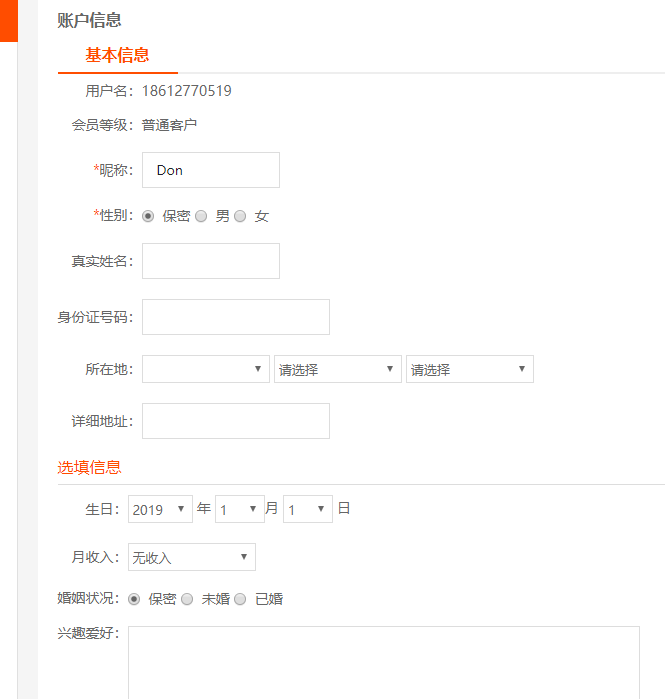Open the first 所在地 province dropdown

pyautogui.click(x=206, y=369)
